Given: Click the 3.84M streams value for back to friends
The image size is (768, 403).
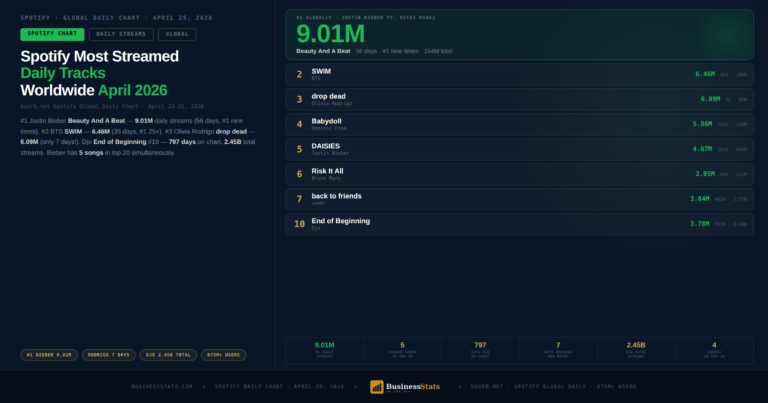Looking at the screenshot, I should 699,199.
